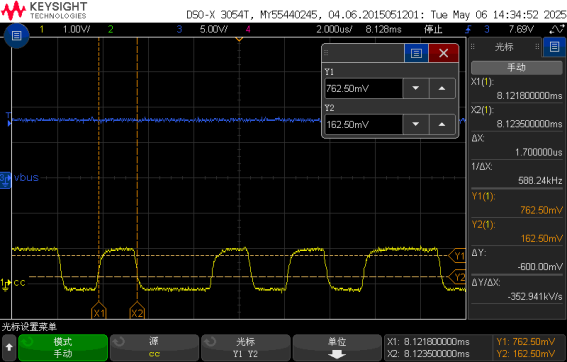Open the 模式 手动 mode softkey

coord(63,348)
